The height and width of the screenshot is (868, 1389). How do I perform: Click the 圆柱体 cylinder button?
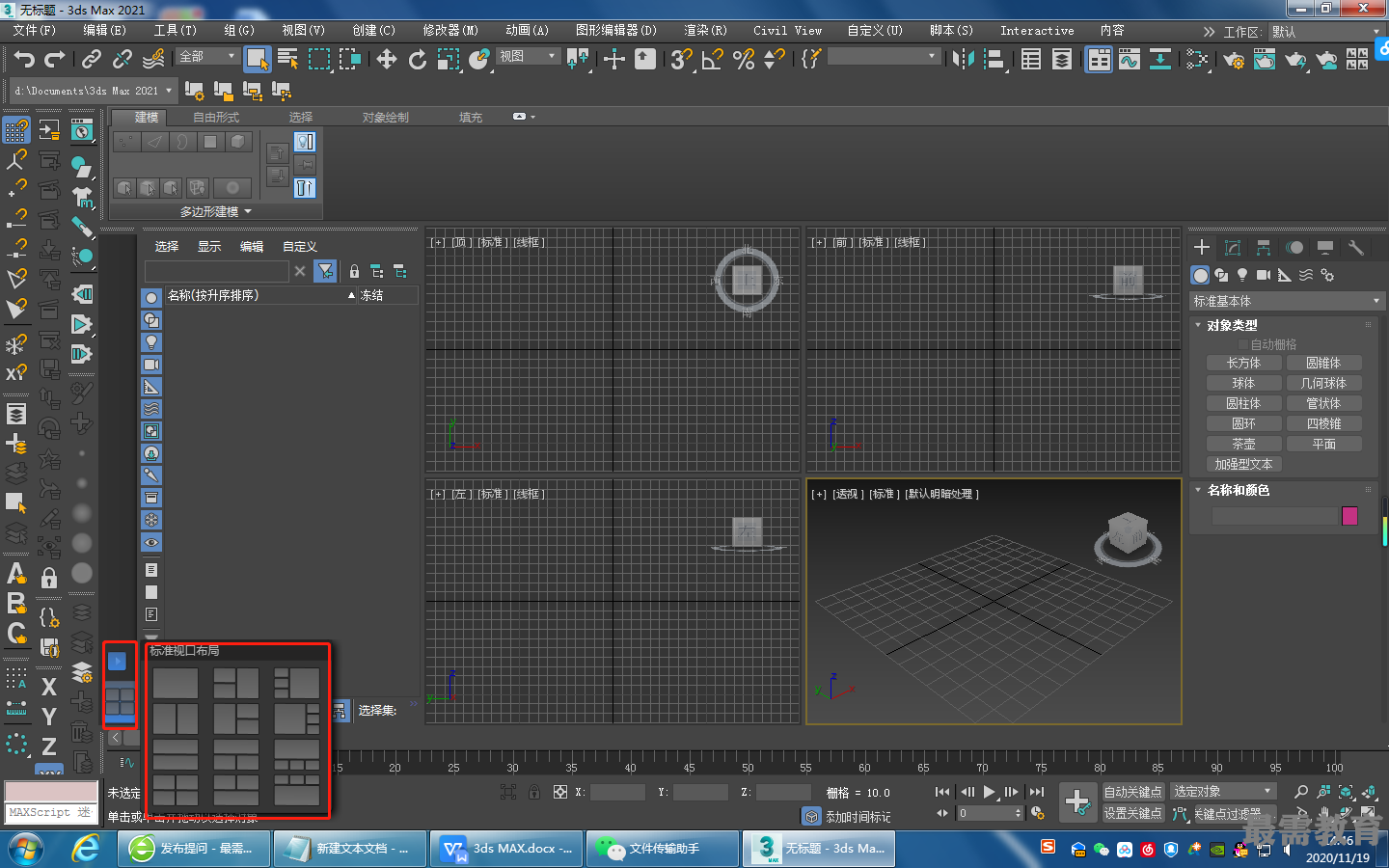coord(1243,403)
